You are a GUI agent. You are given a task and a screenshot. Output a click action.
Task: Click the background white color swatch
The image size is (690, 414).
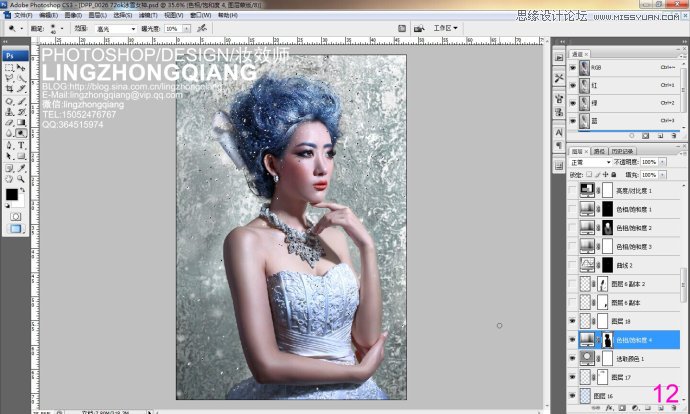pyautogui.click(x=20, y=203)
